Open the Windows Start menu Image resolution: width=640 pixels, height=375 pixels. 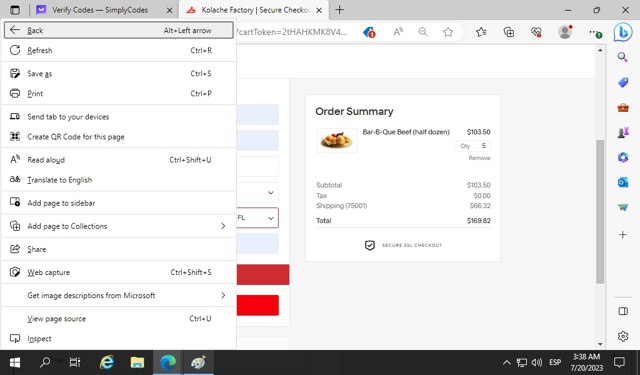point(15,362)
